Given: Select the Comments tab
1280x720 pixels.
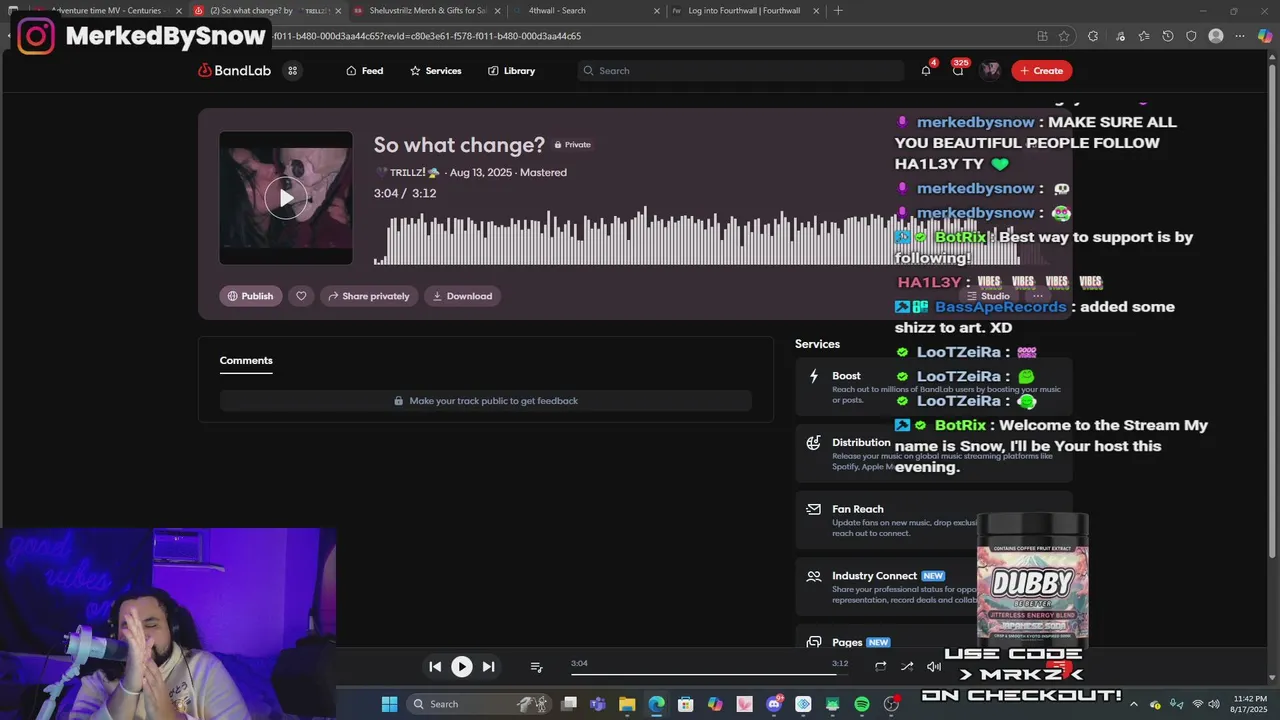Looking at the screenshot, I should pos(246,360).
